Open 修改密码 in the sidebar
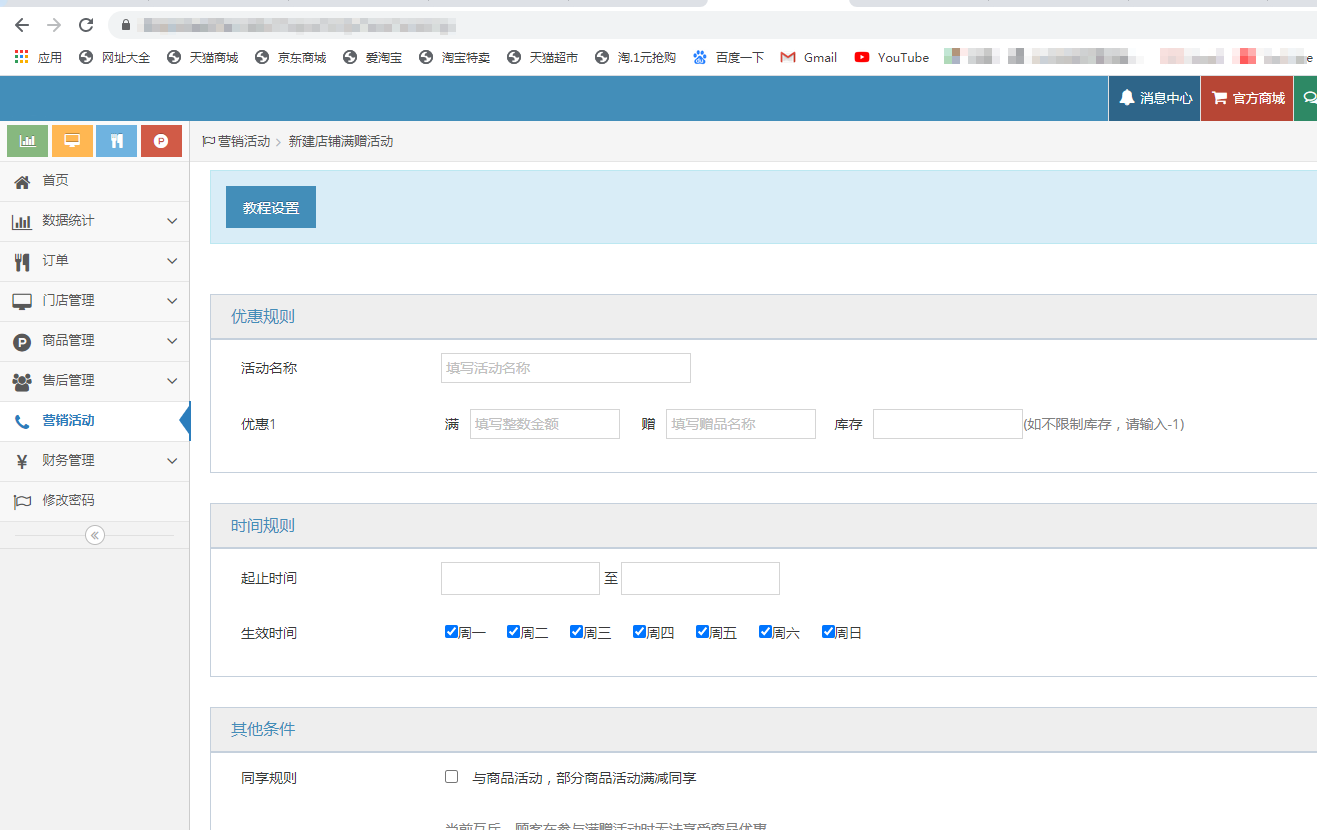Viewport: 1317px width, 830px height. coord(68,501)
